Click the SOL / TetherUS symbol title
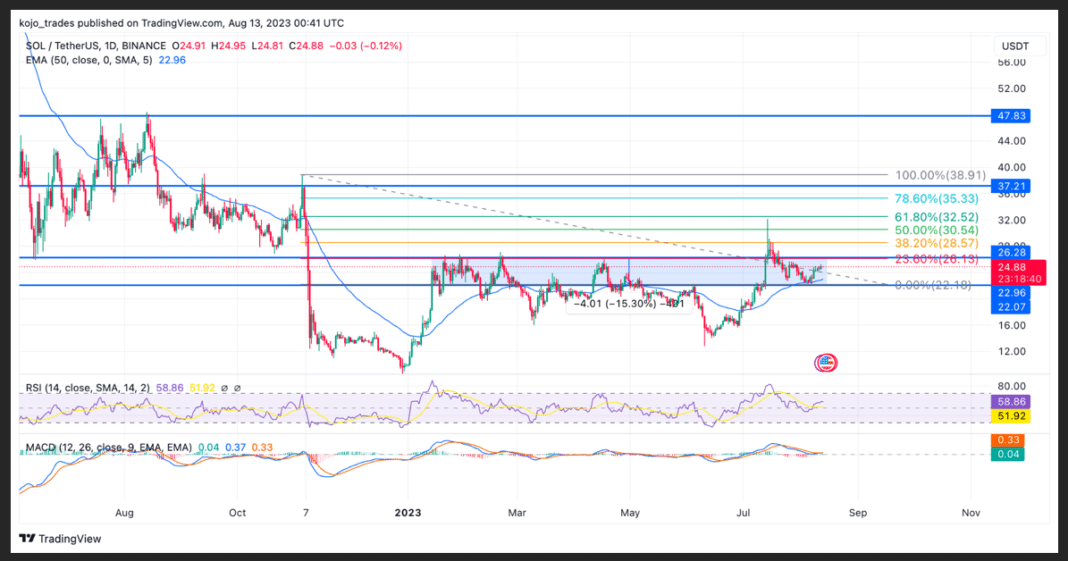Viewport: 1068px width, 561px height. (95, 46)
